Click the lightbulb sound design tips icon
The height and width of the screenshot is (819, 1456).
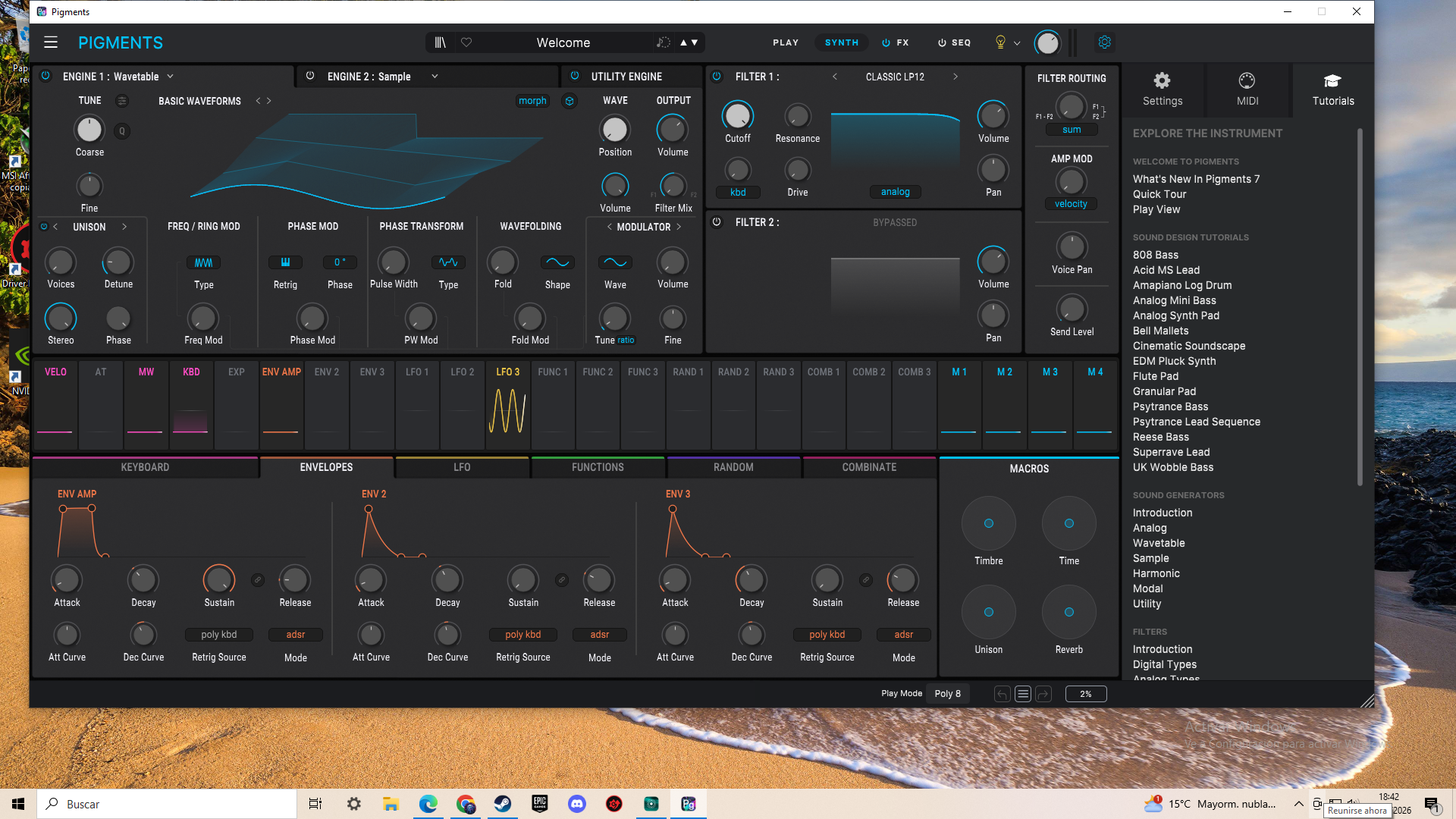(1000, 42)
